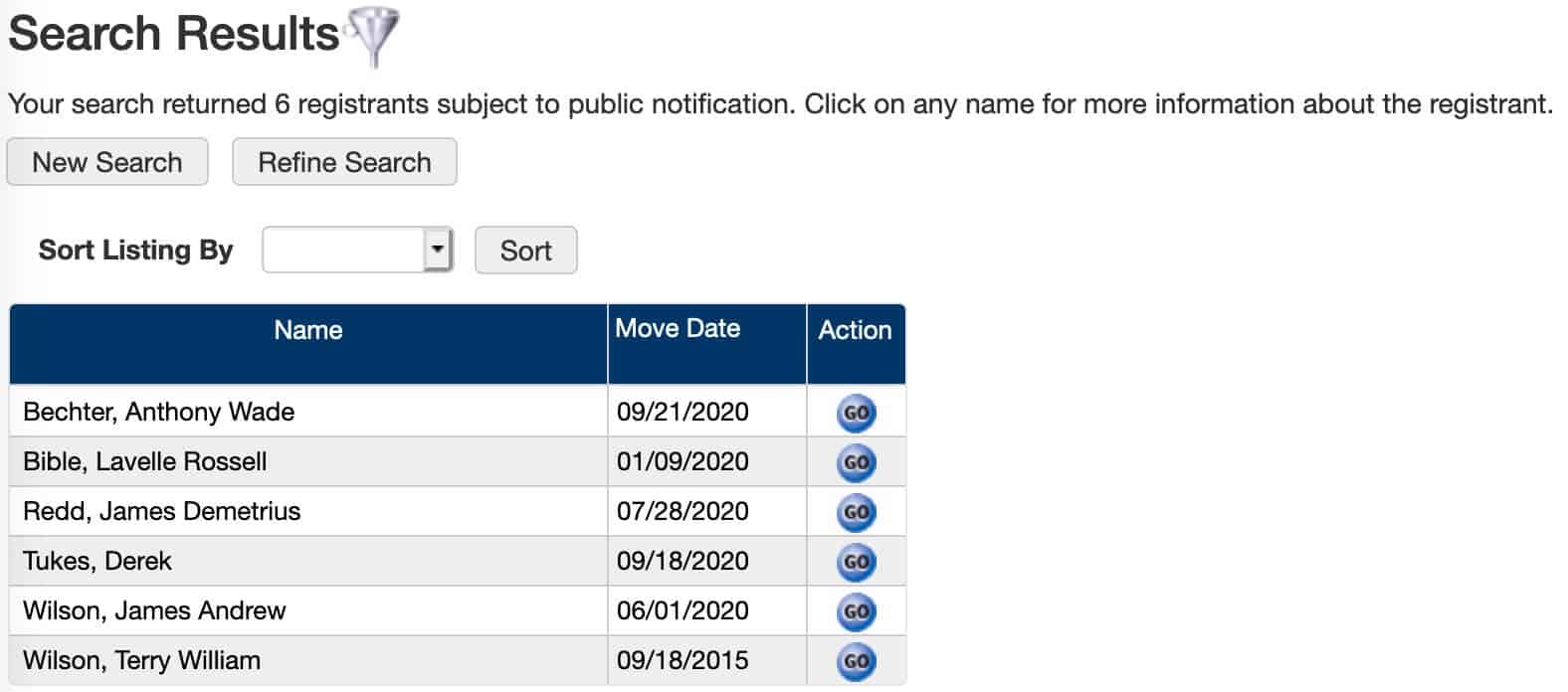Click the Move Date column header

[678, 329]
